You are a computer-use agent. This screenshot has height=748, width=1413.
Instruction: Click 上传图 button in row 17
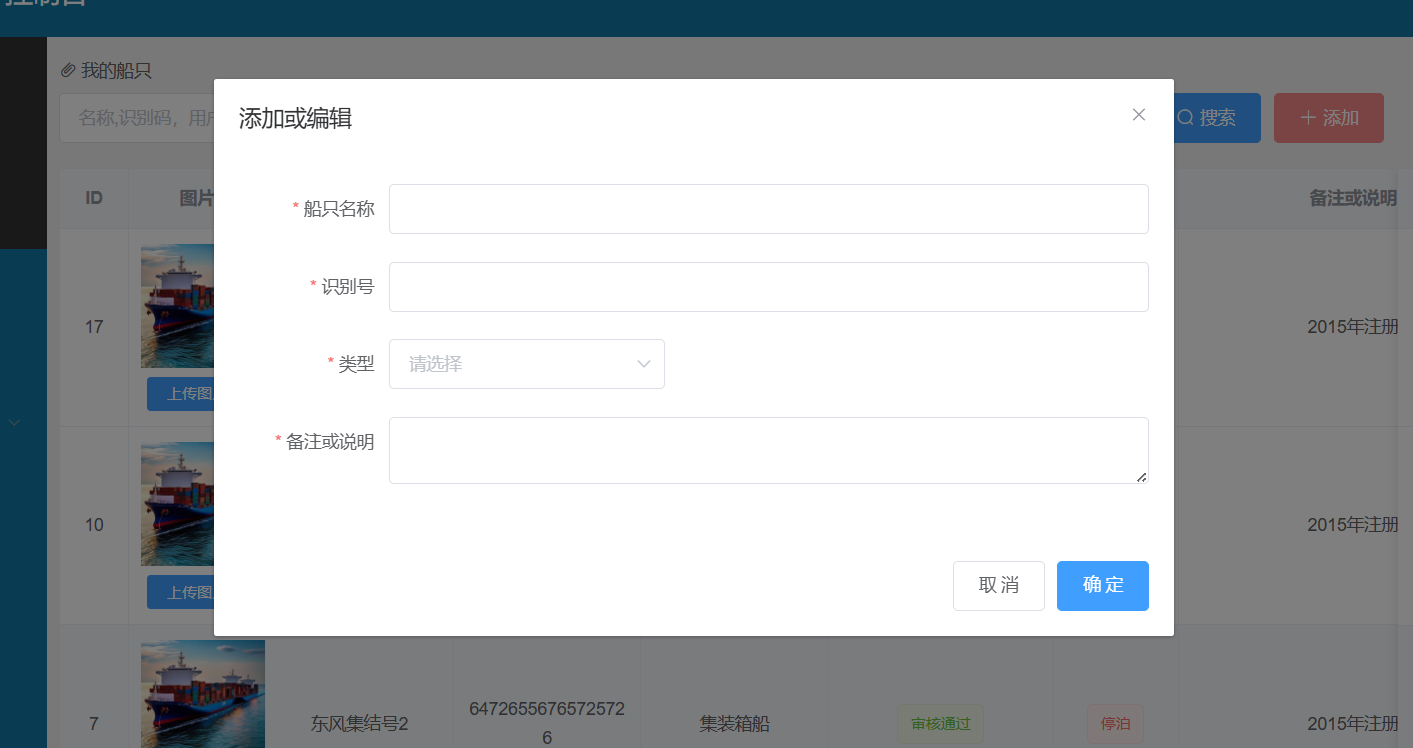pos(181,394)
